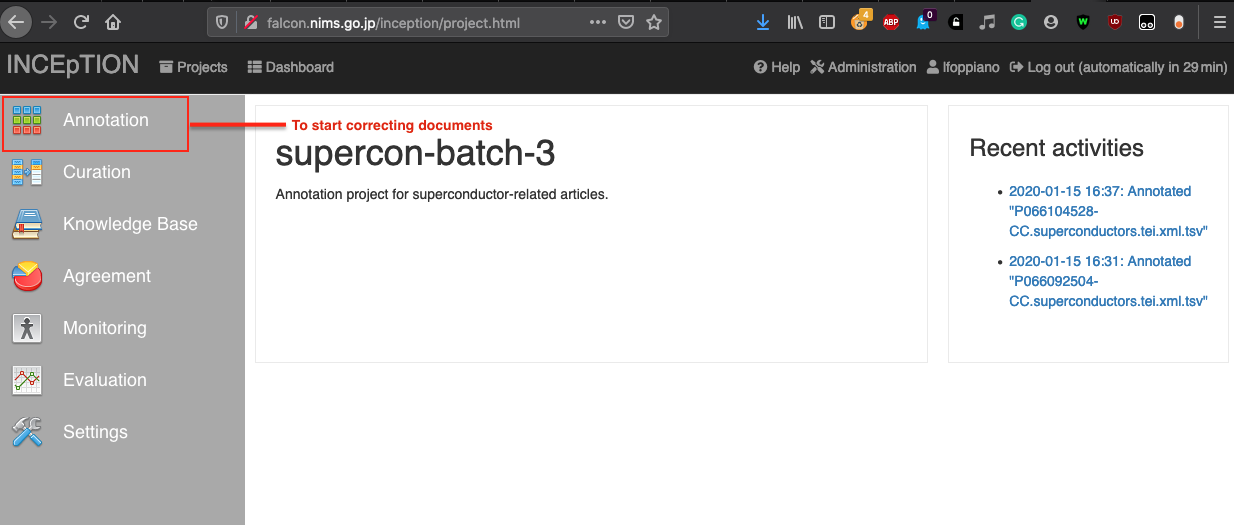Image resolution: width=1234 pixels, height=525 pixels.
Task: Open Firefox downloads panel
Action: (x=764, y=21)
